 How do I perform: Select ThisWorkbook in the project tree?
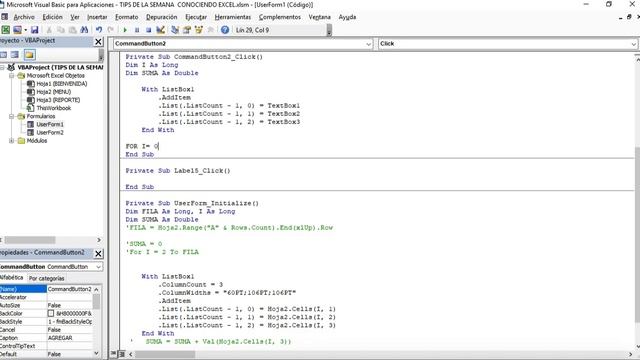coord(53,108)
